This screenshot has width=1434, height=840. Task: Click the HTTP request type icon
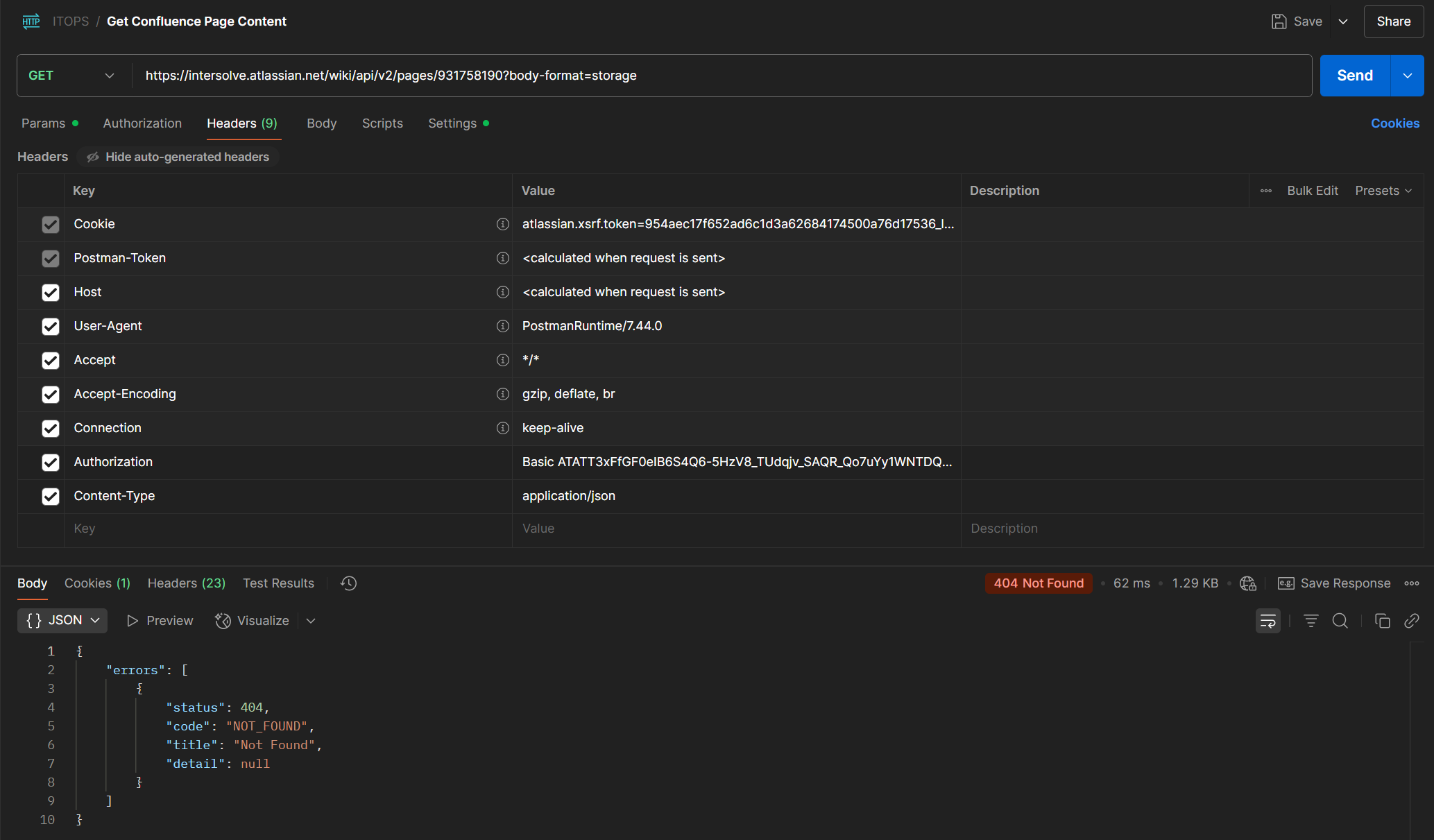point(31,22)
